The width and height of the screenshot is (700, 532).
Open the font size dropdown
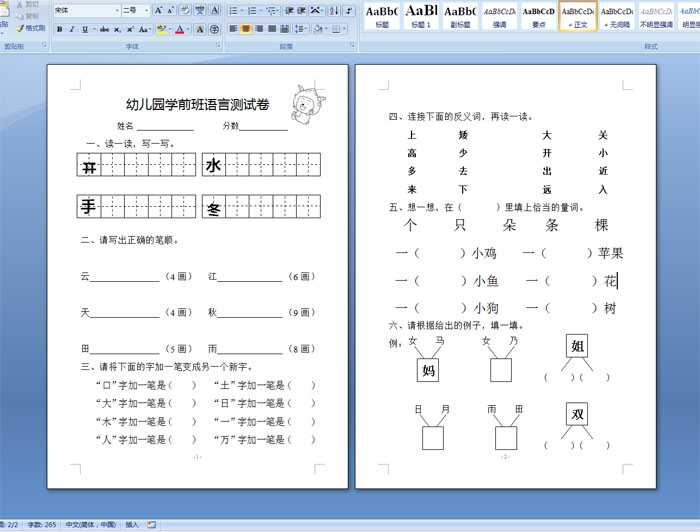pos(146,10)
